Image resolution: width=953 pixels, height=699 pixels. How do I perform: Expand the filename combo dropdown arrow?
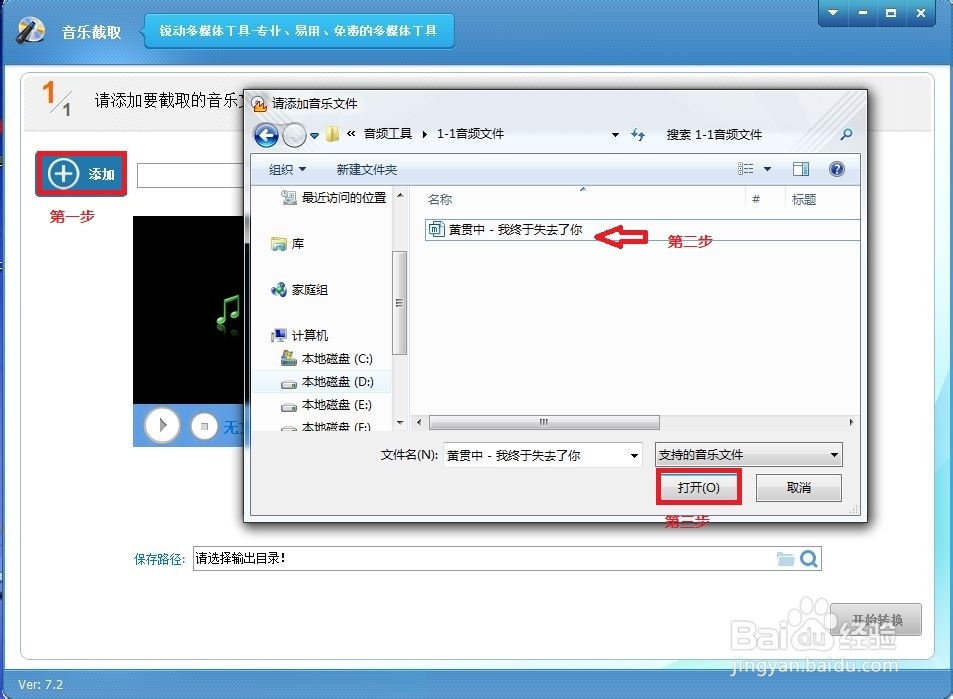click(635, 455)
